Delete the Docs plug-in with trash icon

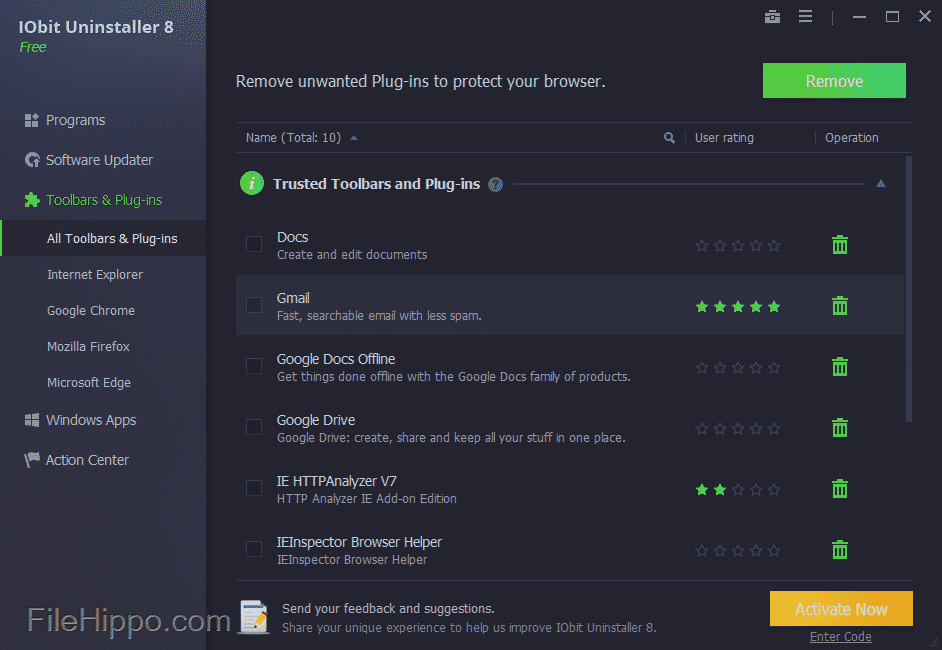pos(840,245)
